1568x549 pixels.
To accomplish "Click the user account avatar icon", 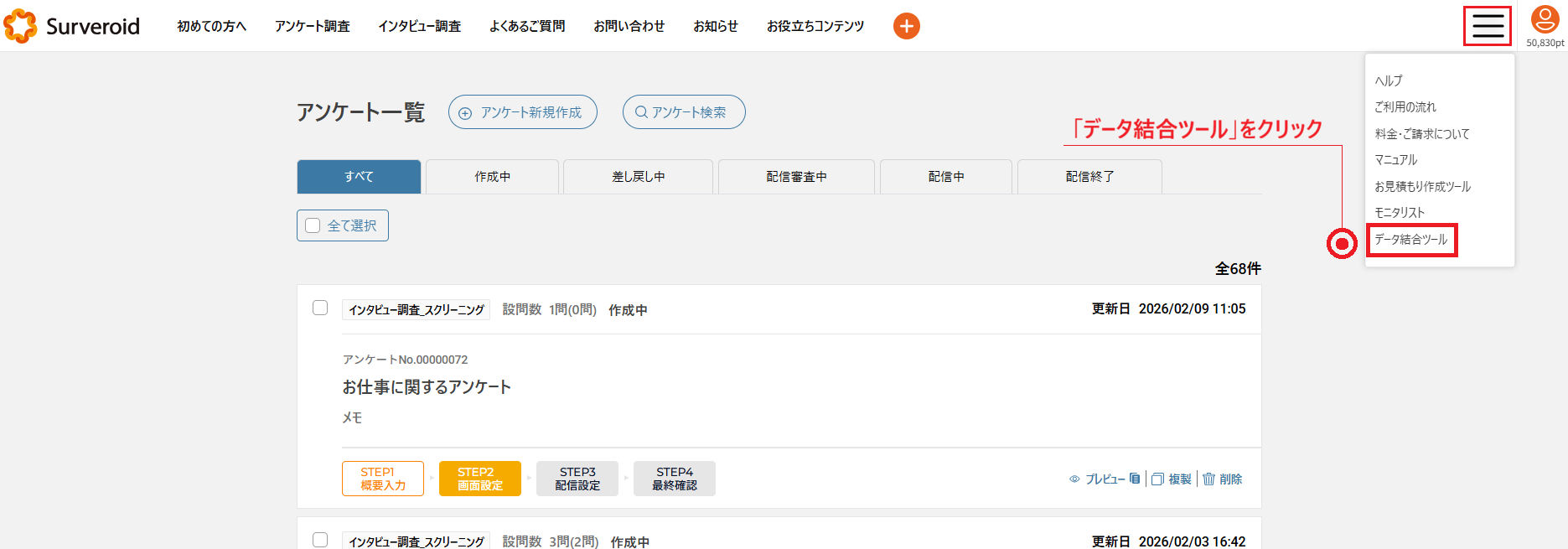I will click(1545, 20).
